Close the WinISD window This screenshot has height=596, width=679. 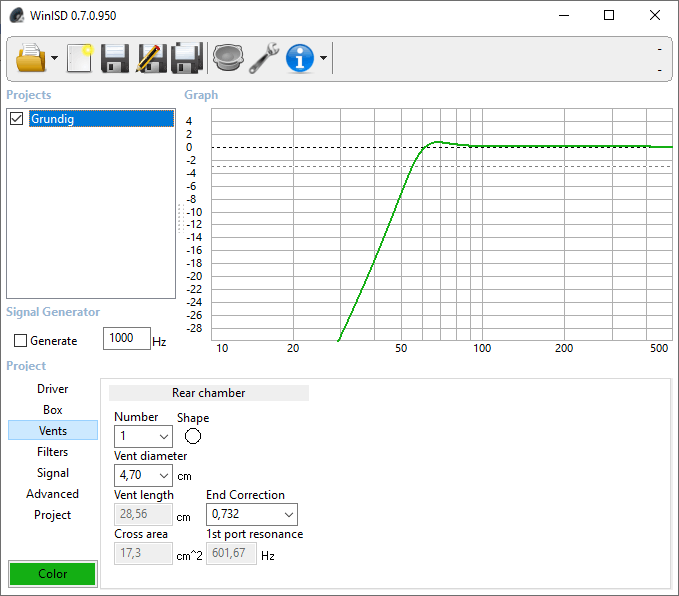(x=655, y=16)
